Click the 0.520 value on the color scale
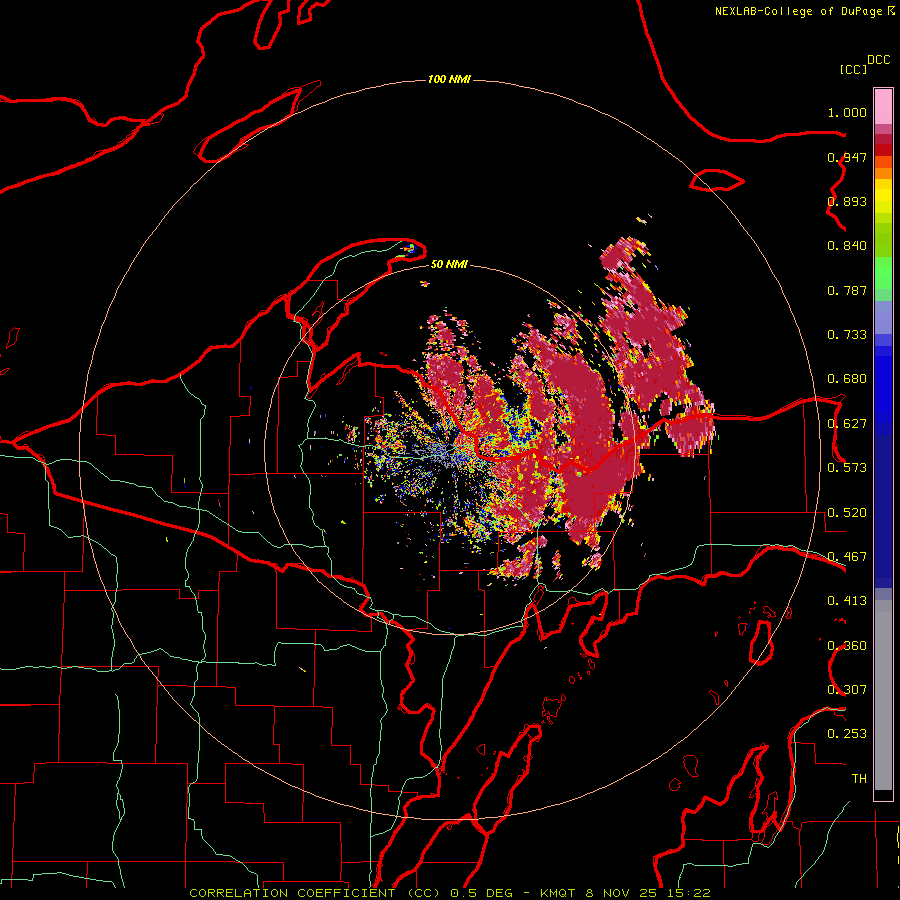The width and height of the screenshot is (900, 900). tap(847, 513)
